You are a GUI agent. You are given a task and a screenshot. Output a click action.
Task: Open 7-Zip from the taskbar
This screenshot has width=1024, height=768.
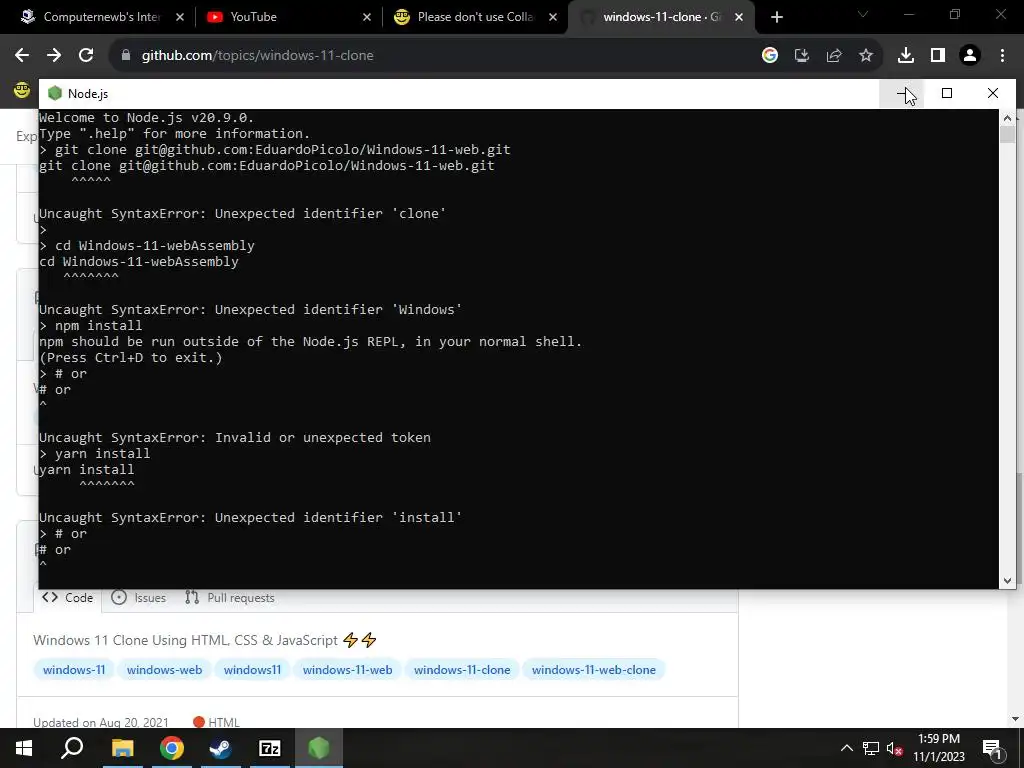pos(270,748)
